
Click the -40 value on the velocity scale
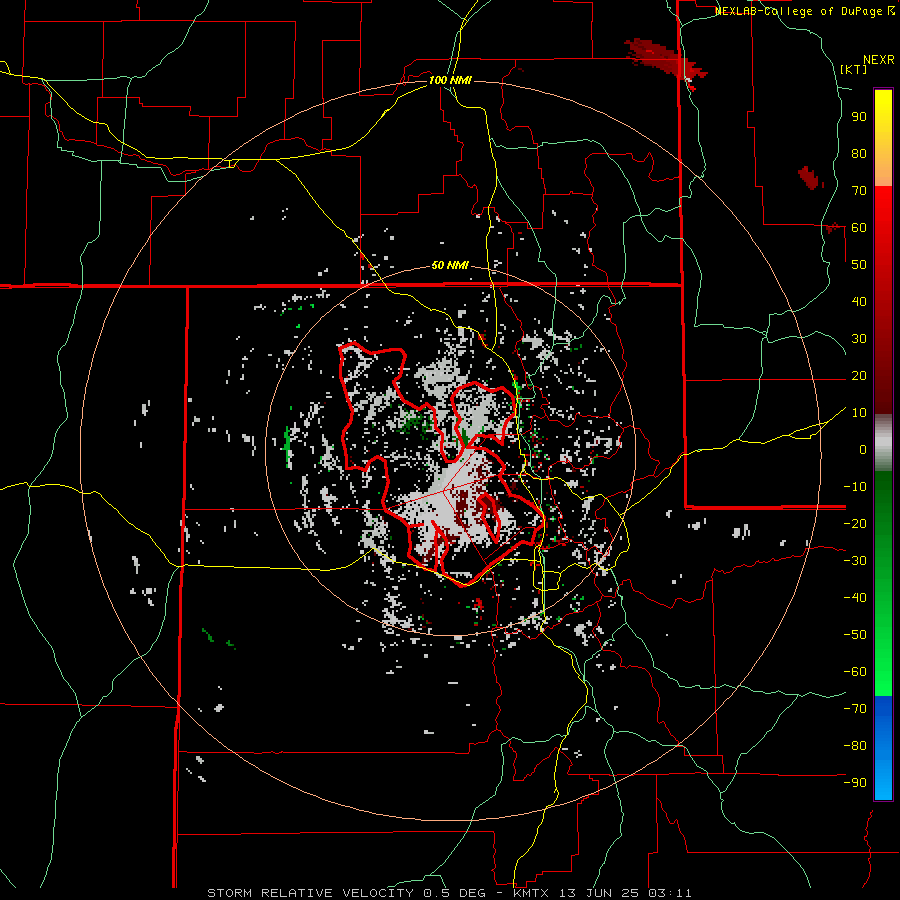[x=855, y=598]
